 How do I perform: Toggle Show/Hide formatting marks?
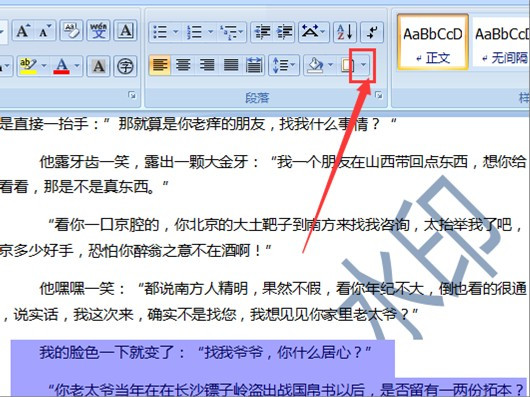tap(372, 32)
